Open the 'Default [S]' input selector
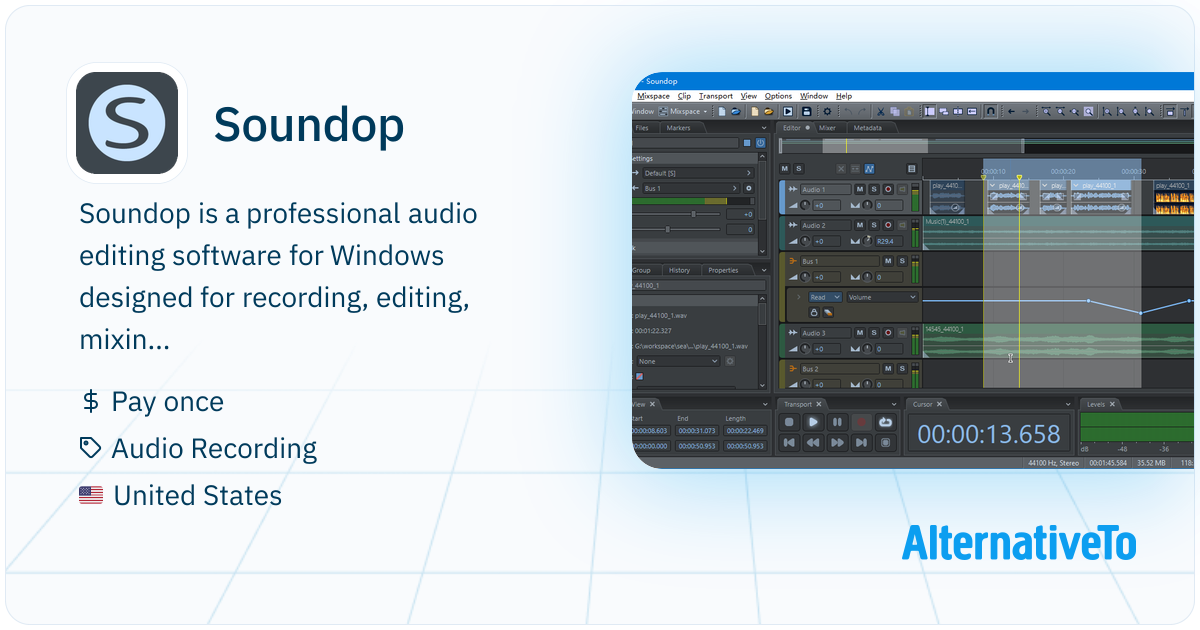This screenshot has height=630, width=1200. 698,173
